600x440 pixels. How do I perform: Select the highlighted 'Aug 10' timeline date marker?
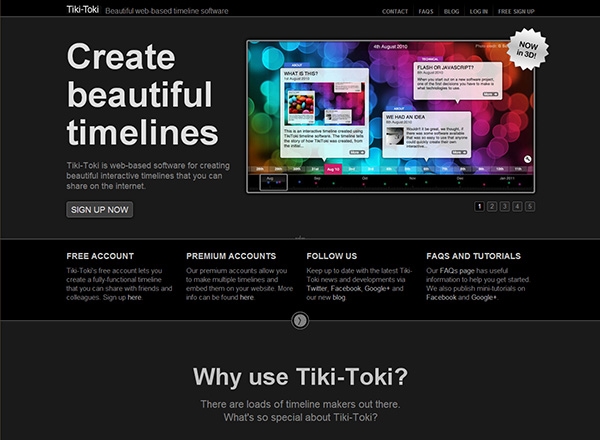click(x=332, y=169)
